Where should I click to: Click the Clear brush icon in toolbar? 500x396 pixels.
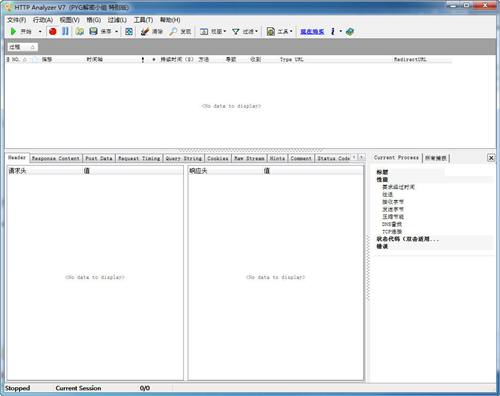point(145,31)
